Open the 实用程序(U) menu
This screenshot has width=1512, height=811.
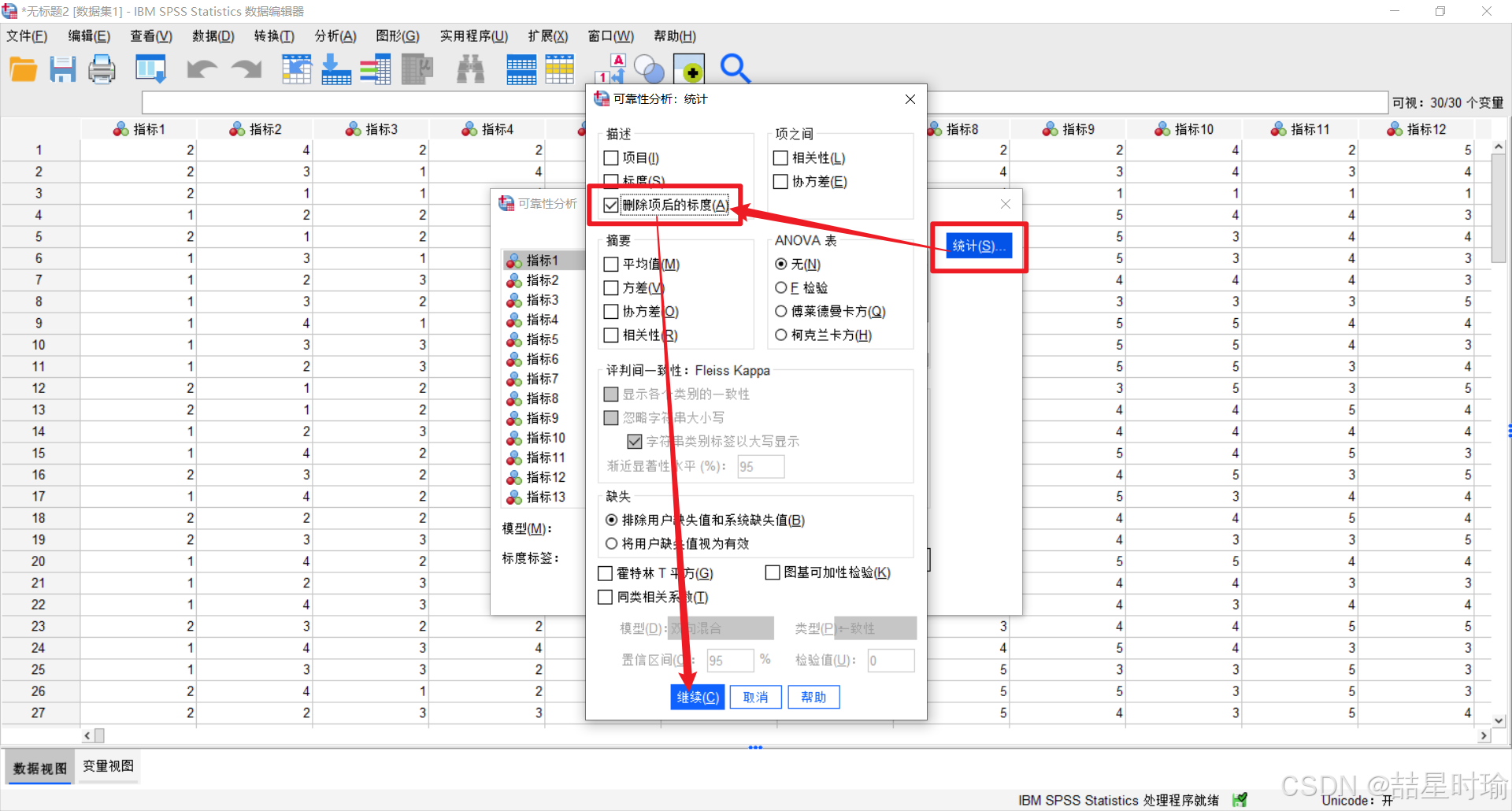[474, 36]
